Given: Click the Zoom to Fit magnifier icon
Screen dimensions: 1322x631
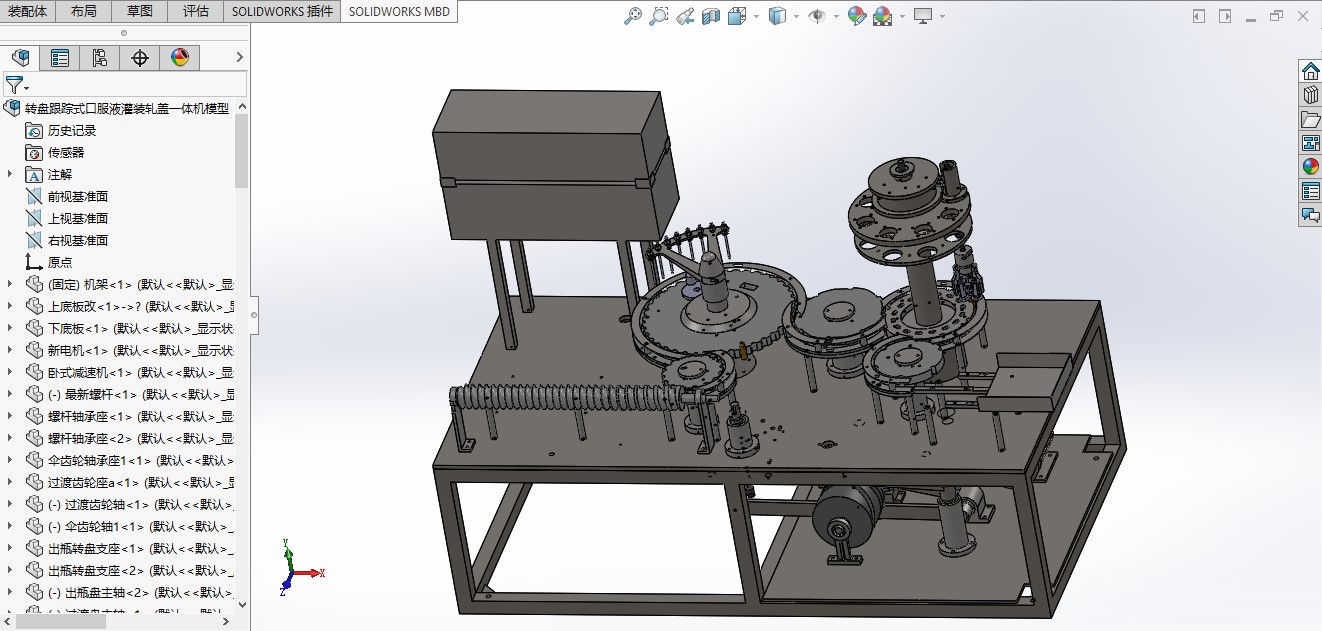Looking at the screenshot, I should click(x=632, y=16).
